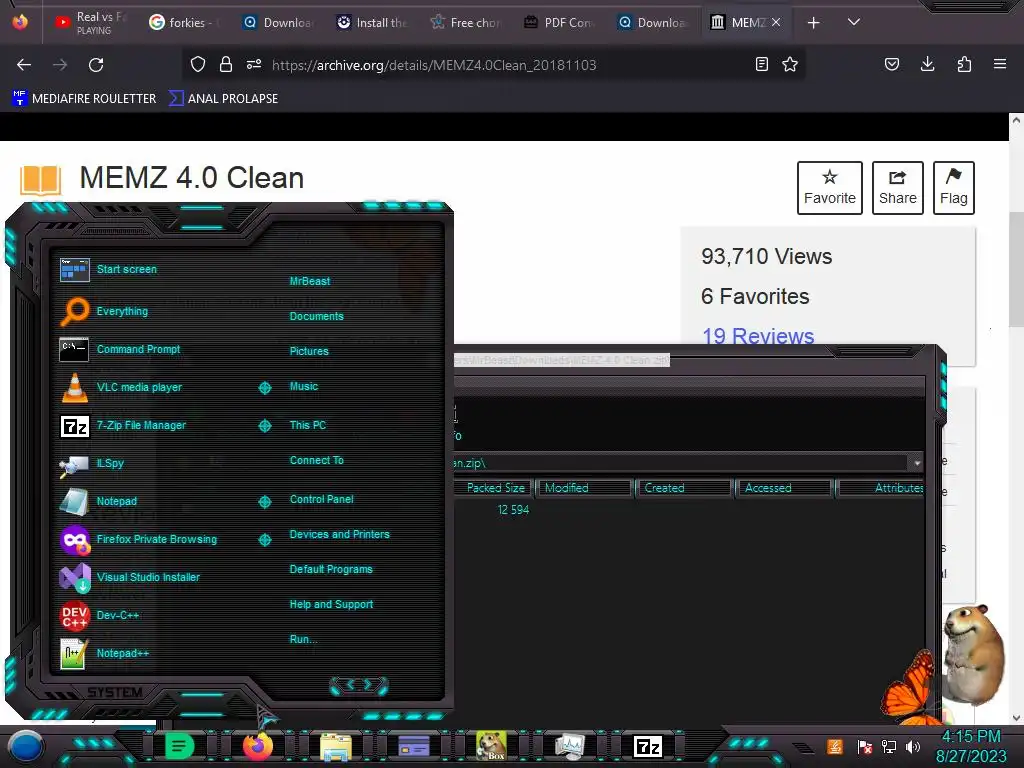This screenshot has height=768, width=1024.
Task: Open the 19 Reviews link
Action: [x=758, y=336]
